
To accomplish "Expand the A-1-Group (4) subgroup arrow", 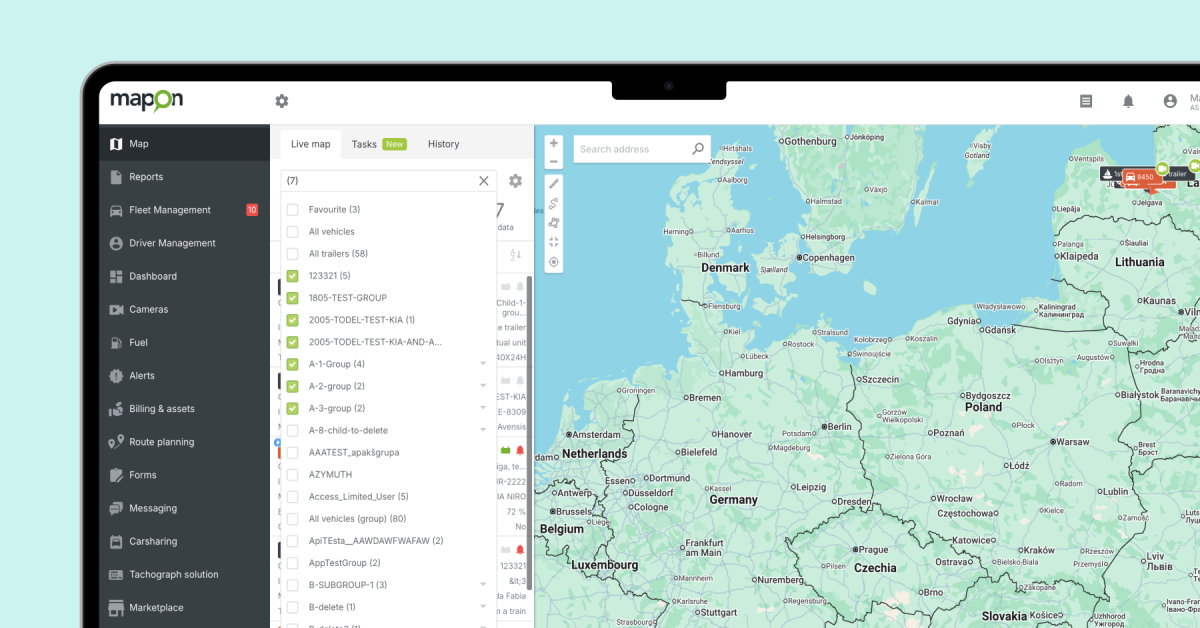I will 483,364.
